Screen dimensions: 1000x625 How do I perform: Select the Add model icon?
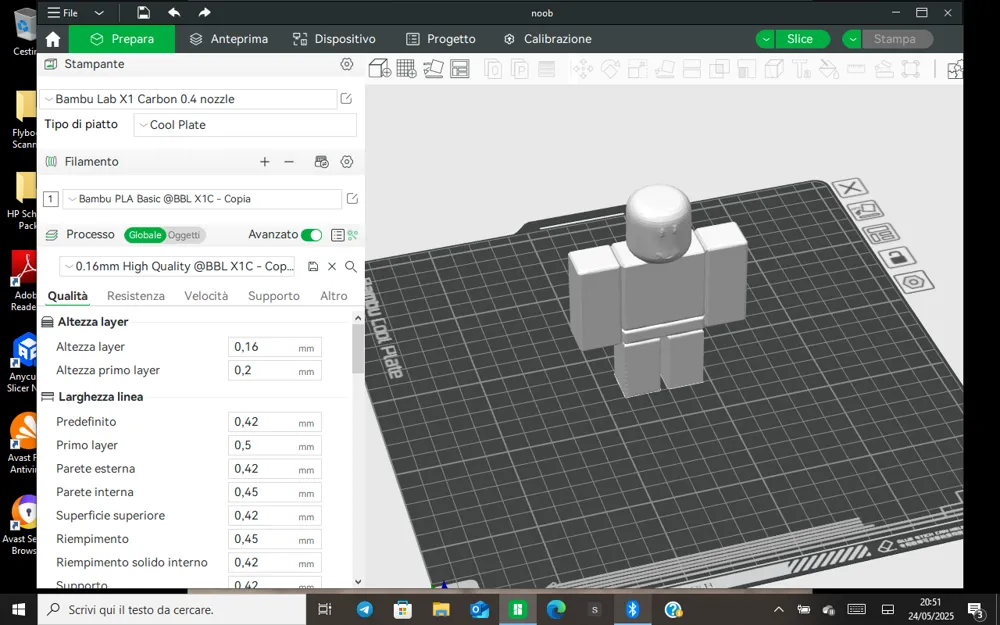379,68
